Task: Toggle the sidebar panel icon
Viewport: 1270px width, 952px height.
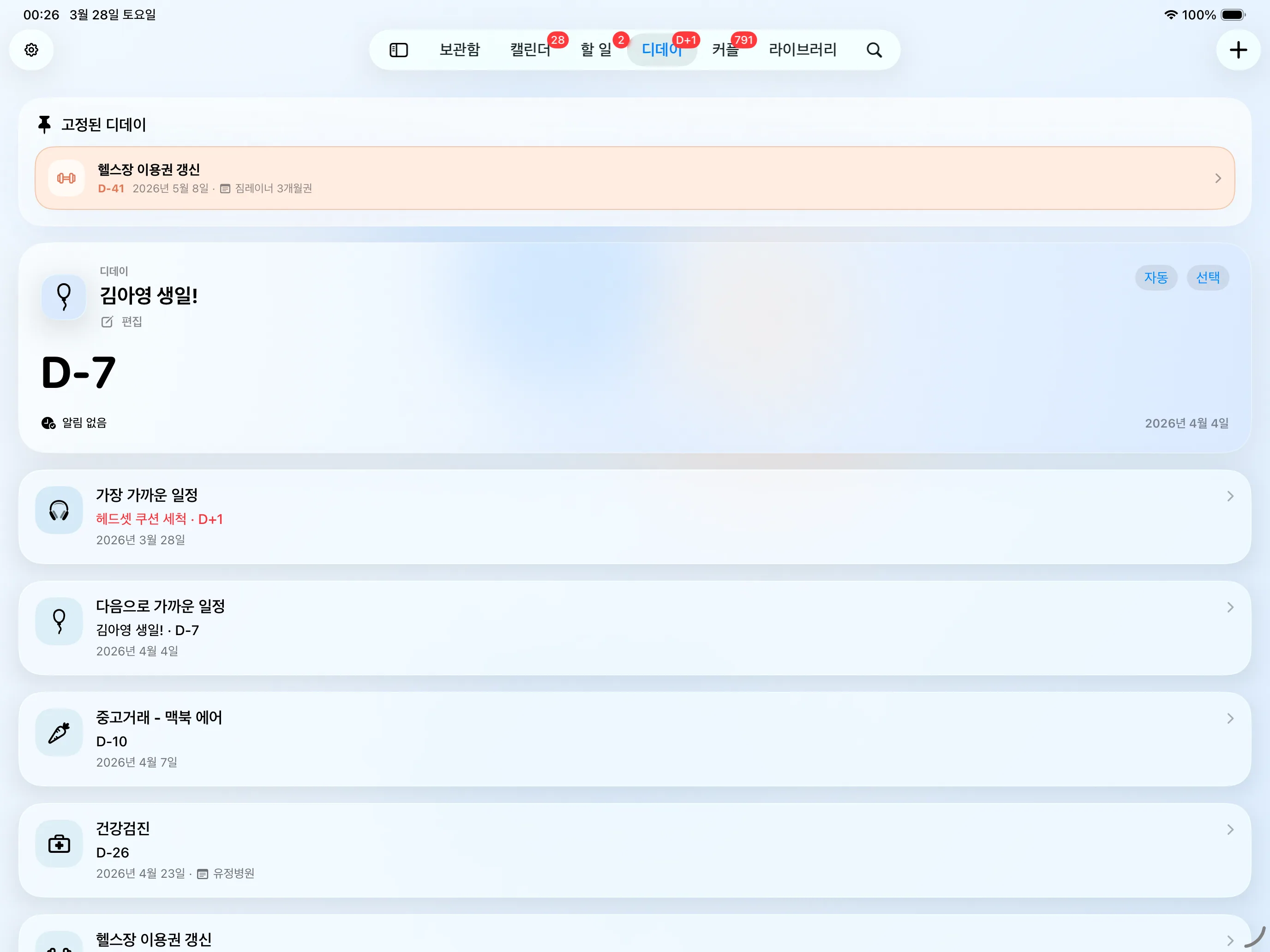Action: (x=398, y=50)
